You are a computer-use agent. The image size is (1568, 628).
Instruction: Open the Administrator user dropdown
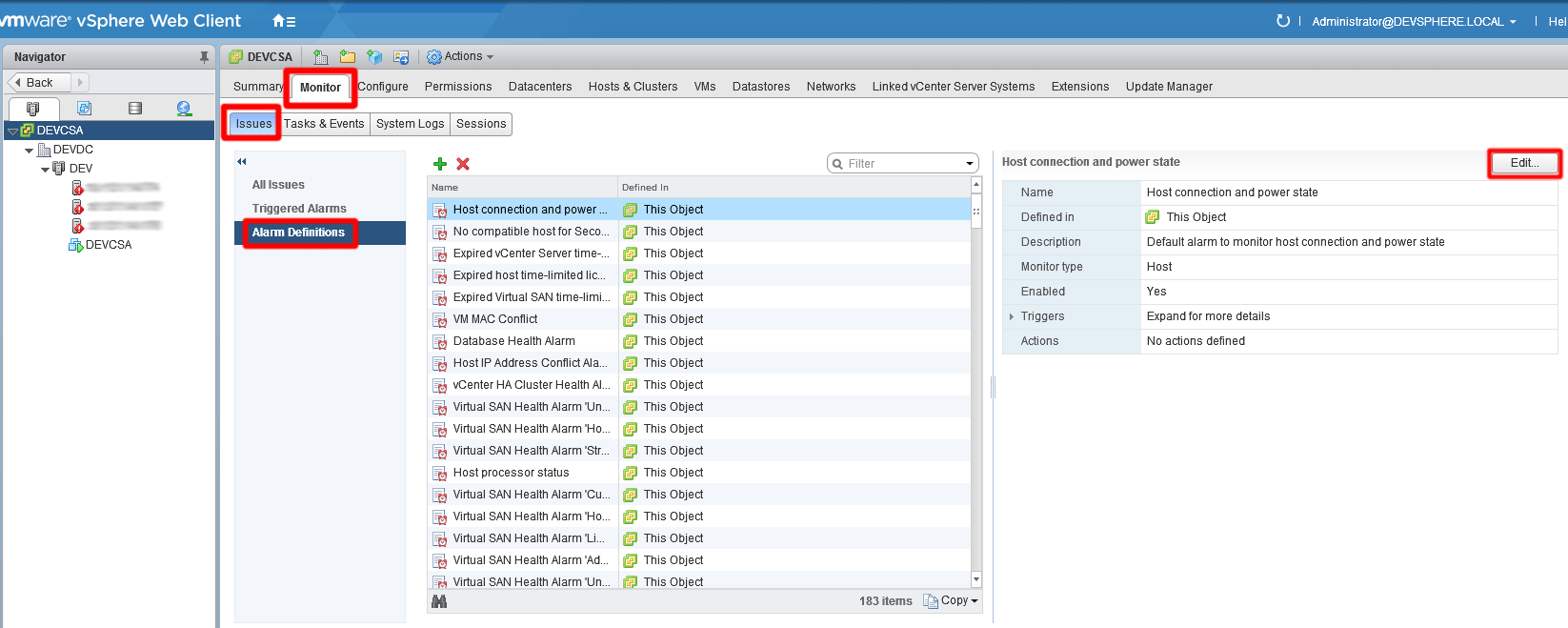1414,21
